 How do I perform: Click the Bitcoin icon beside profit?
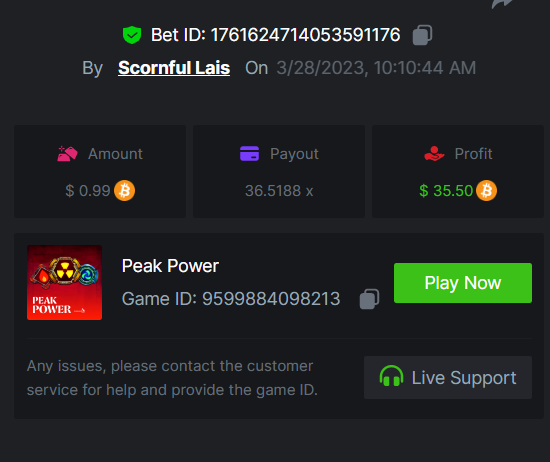point(486,190)
